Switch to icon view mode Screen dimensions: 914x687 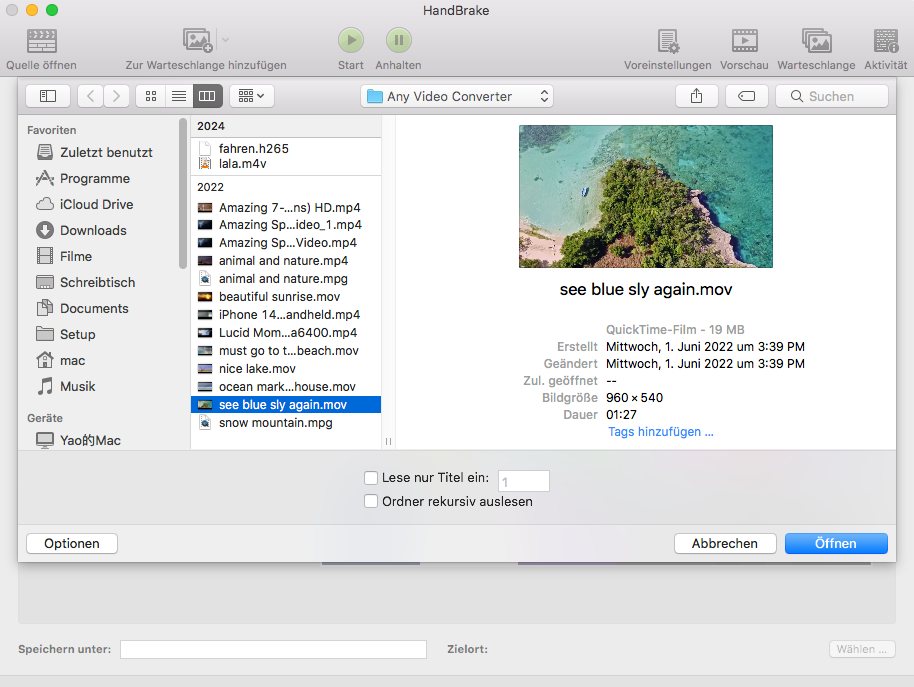[151, 96]
